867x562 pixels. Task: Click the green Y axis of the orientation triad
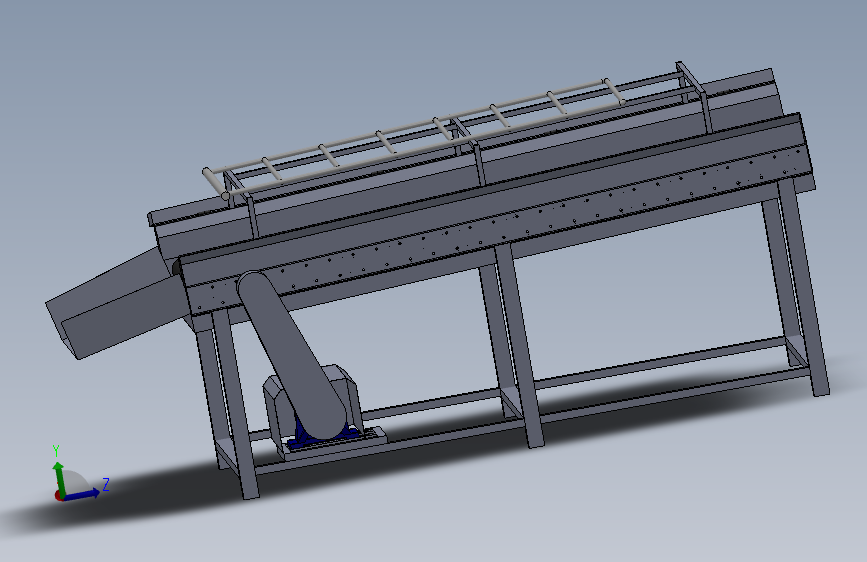[59, 478]
